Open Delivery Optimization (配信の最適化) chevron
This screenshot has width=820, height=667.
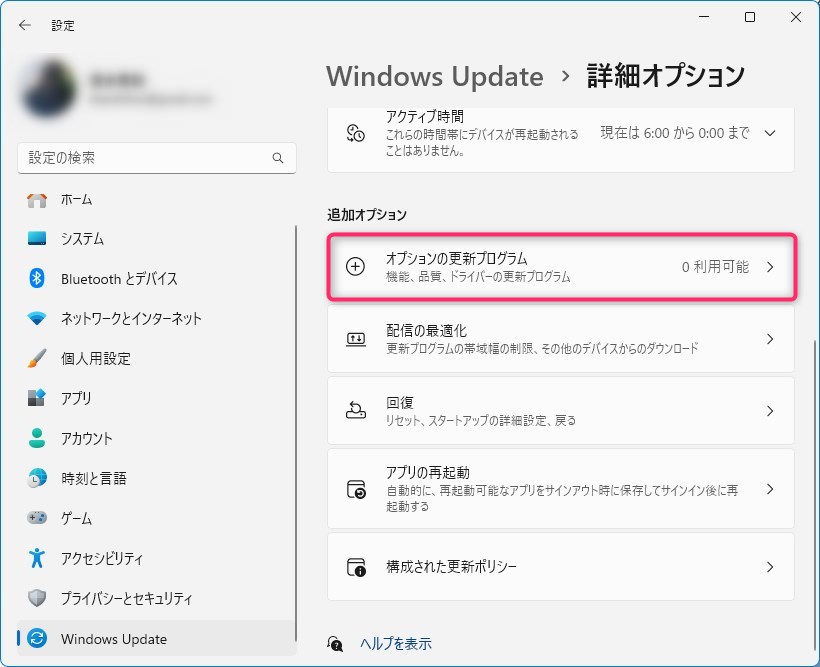point(769,339)
